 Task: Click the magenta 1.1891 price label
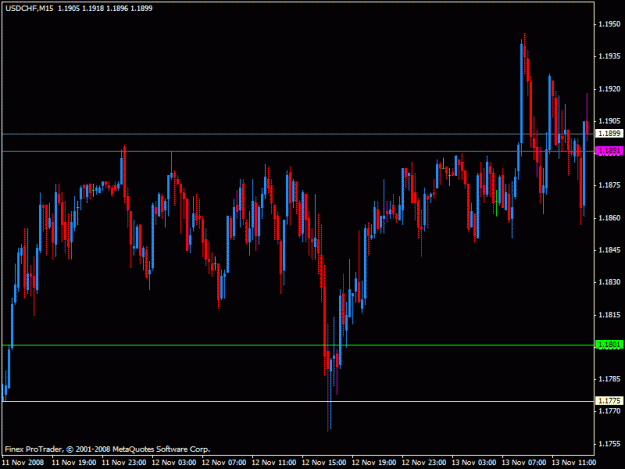pos(609,151)
